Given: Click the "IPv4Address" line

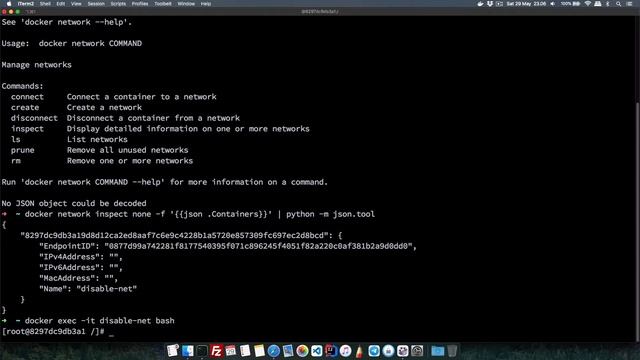Looking at the screenshot, I should click(x=81, y=257).
